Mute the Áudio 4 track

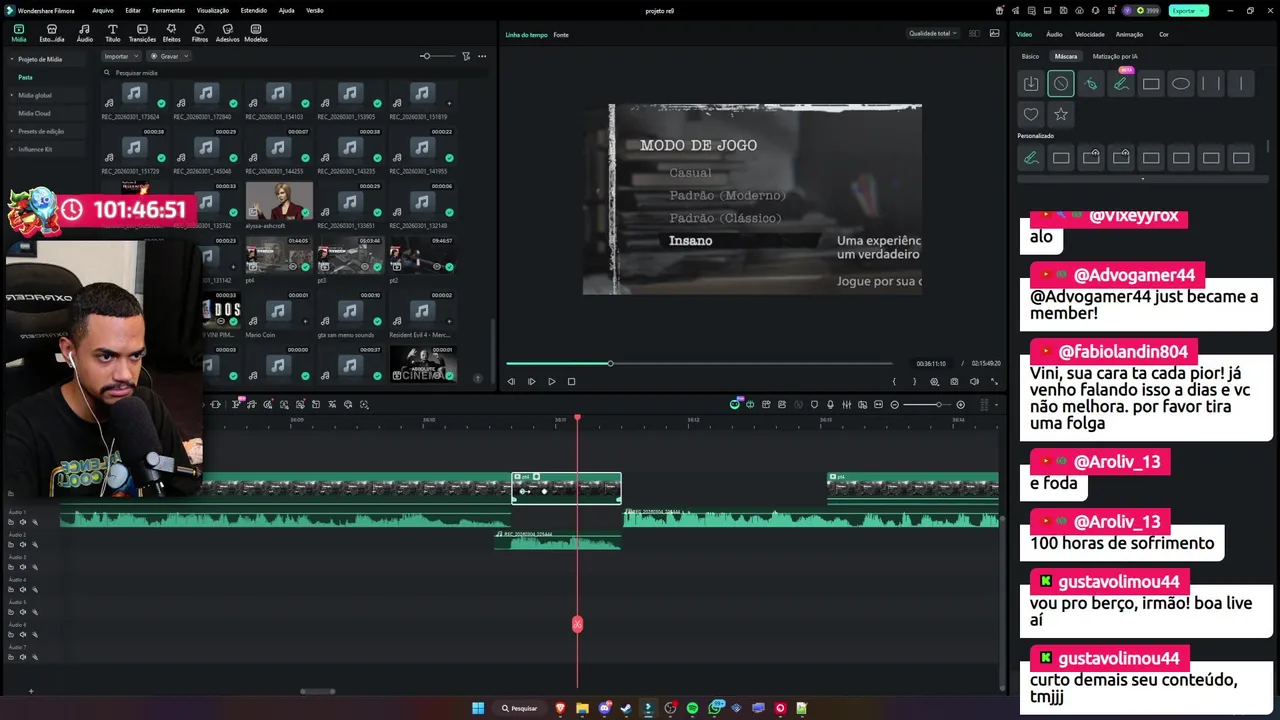[x=23, y=590]
